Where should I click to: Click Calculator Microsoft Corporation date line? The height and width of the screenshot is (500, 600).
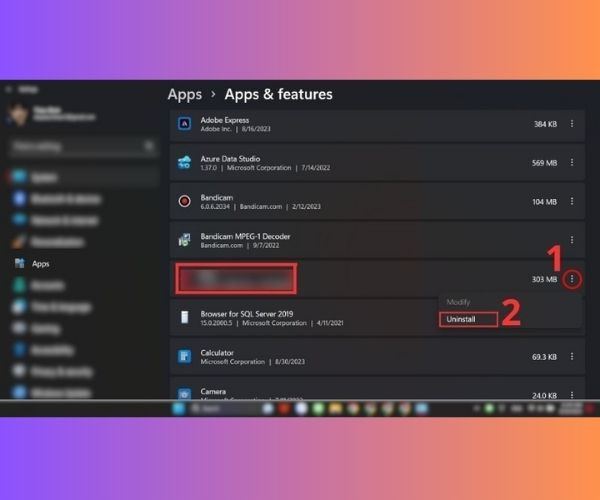pyautogui.click(x=253, y=362)
